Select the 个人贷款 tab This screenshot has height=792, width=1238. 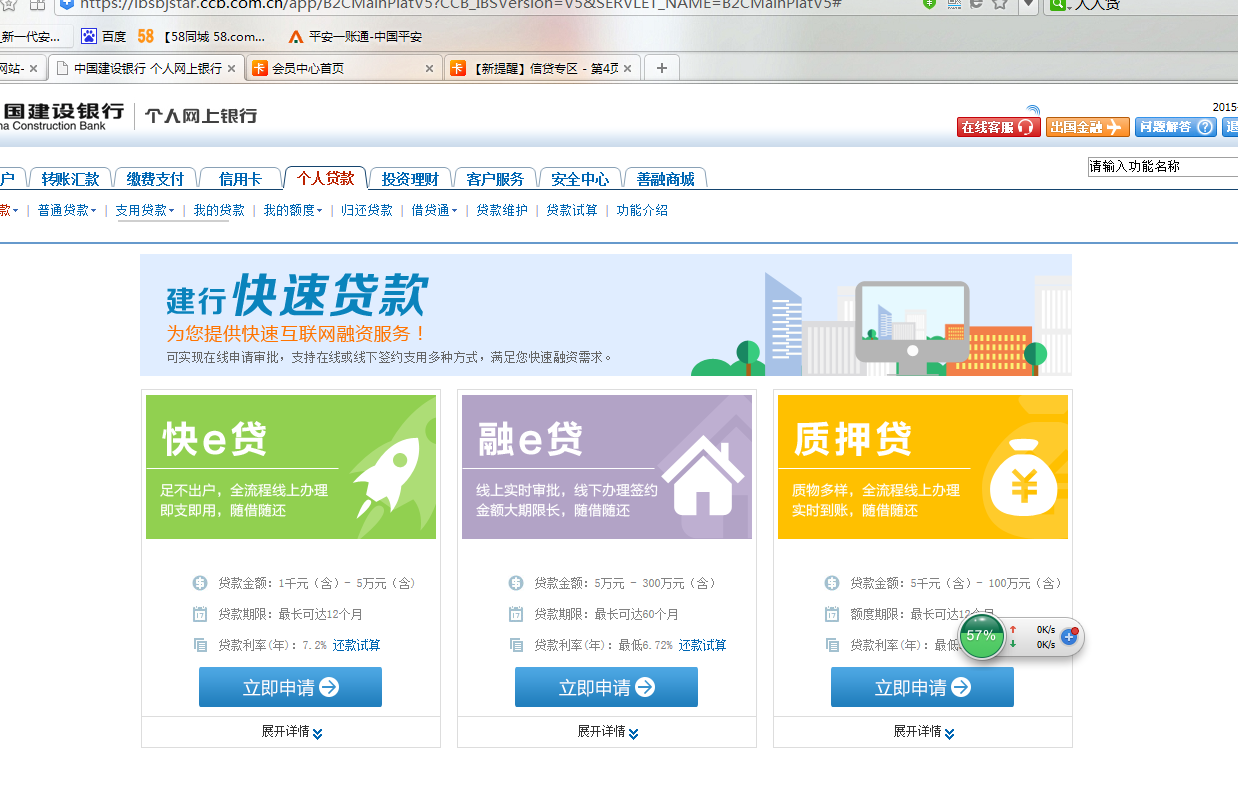(x=325, y=178)
